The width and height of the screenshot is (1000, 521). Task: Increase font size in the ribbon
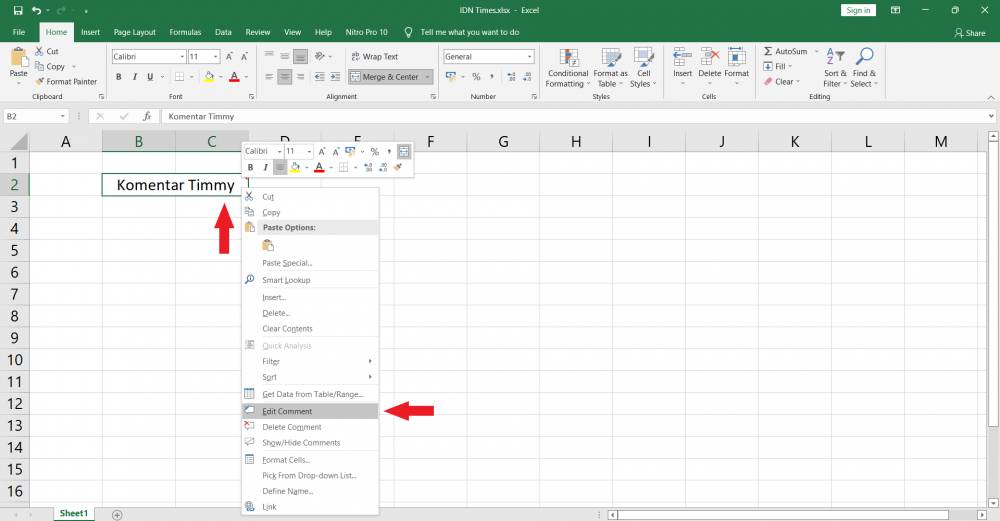(x=230, y=57)
